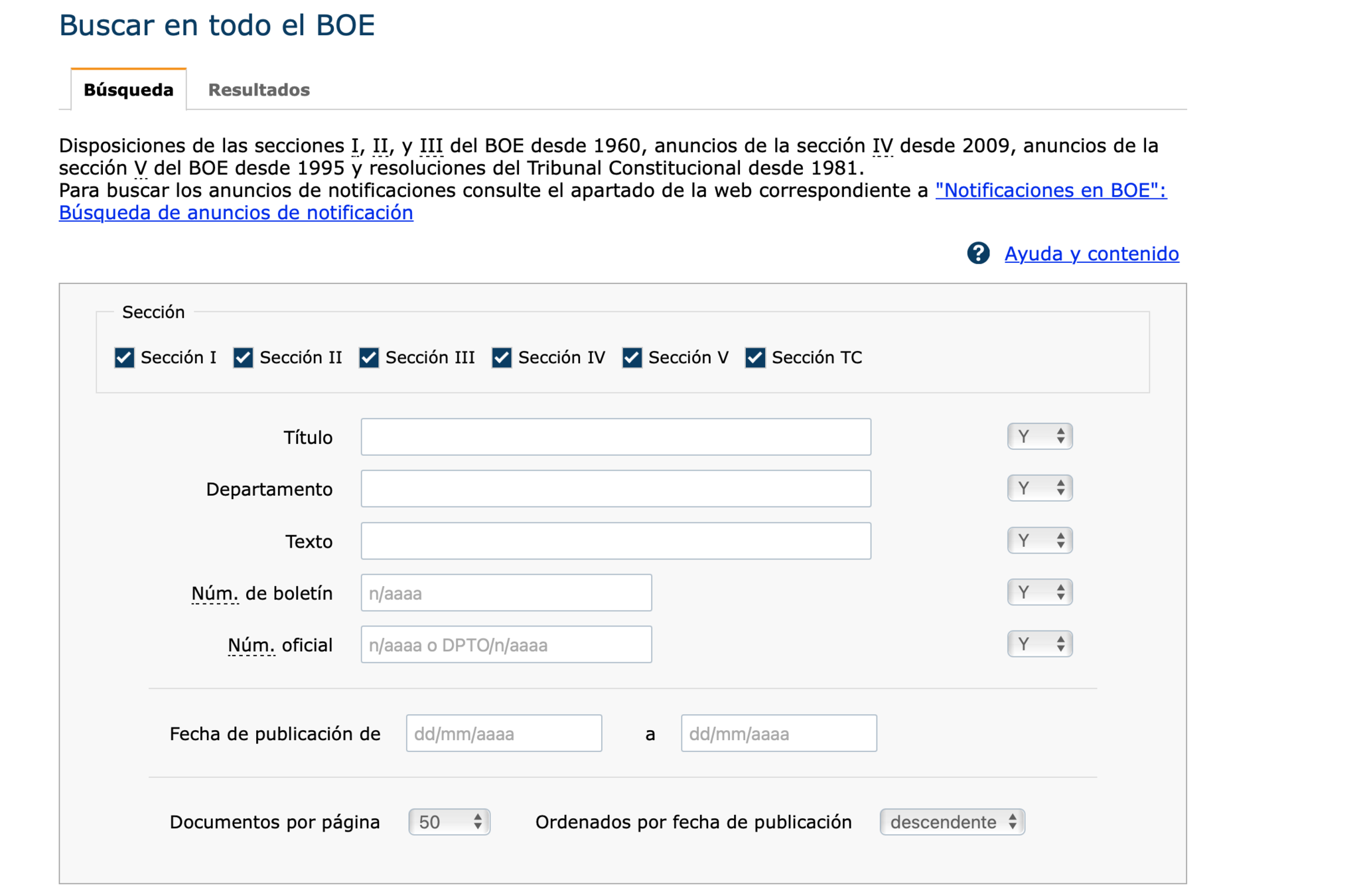The height and width of the screenshot is (896, 1367).
Task: Disable the Sección III checkbox
Action: pyautogui.click(x=369, y=358)
